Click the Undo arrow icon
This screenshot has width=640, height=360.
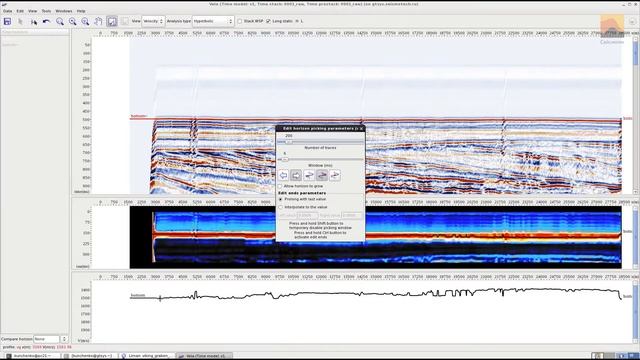(47, 21)
